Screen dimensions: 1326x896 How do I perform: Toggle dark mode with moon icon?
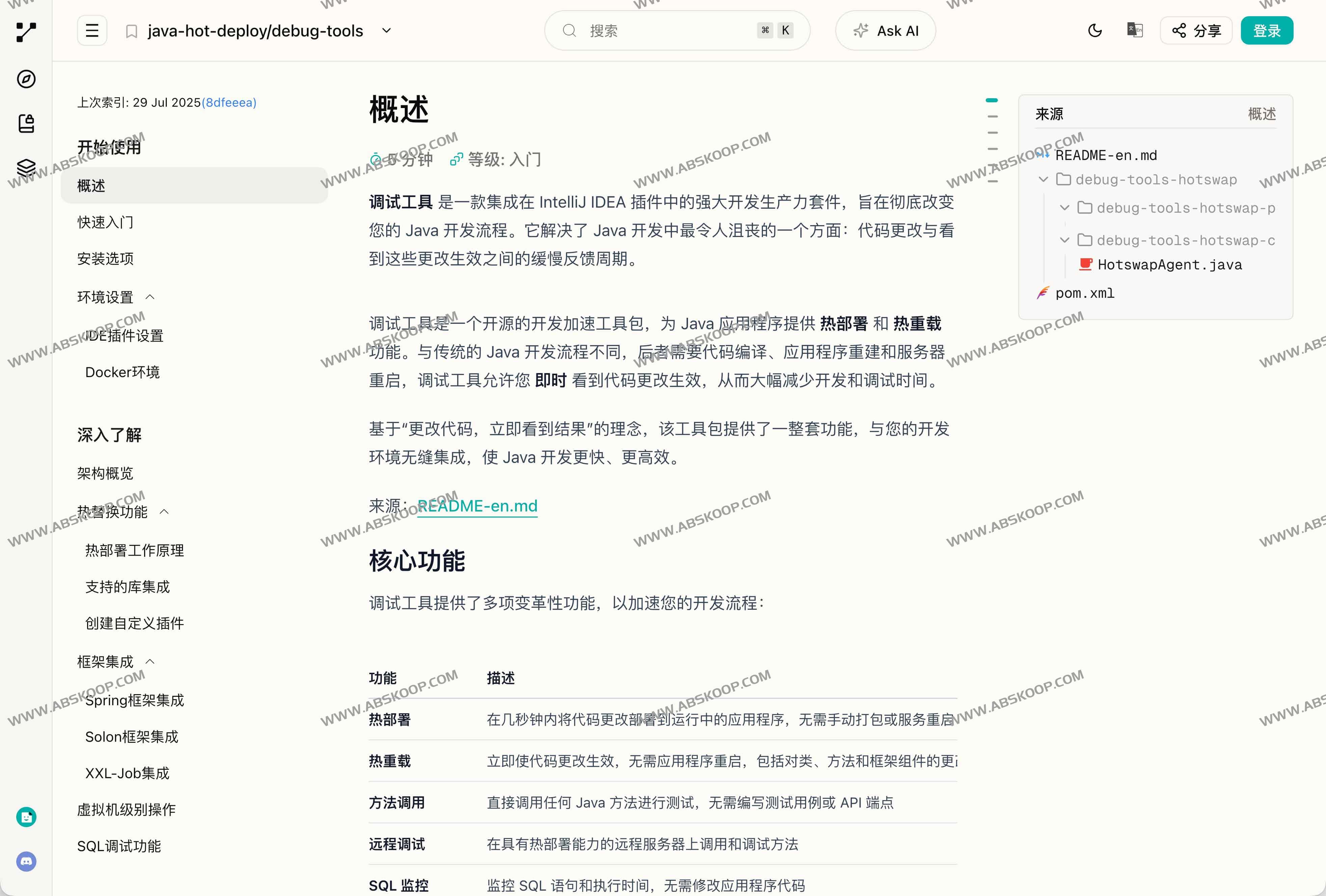coord(1094,30)
